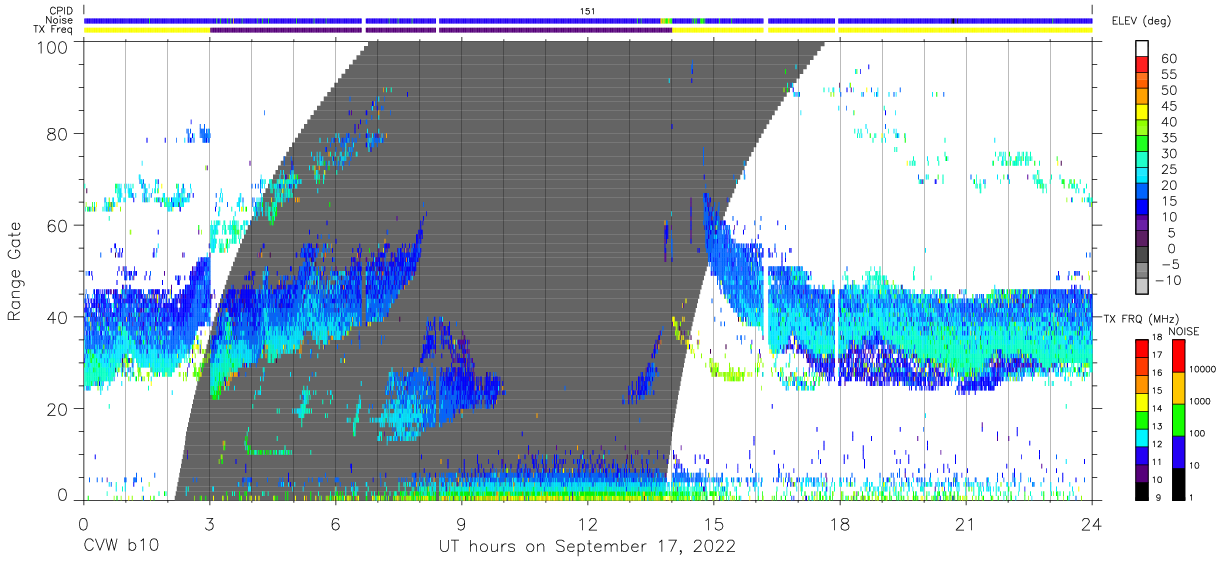Click the CPID value '151' above the plot
This screenshot has width=1228, height=567.
tap(587, 11)
